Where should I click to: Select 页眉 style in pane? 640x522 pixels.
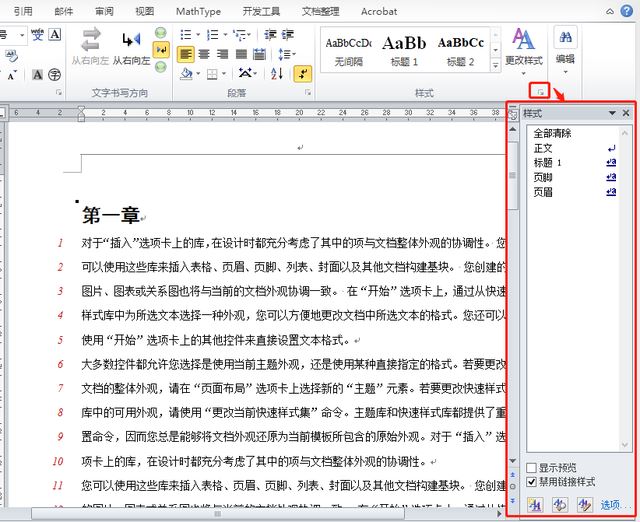pos(575,192)
